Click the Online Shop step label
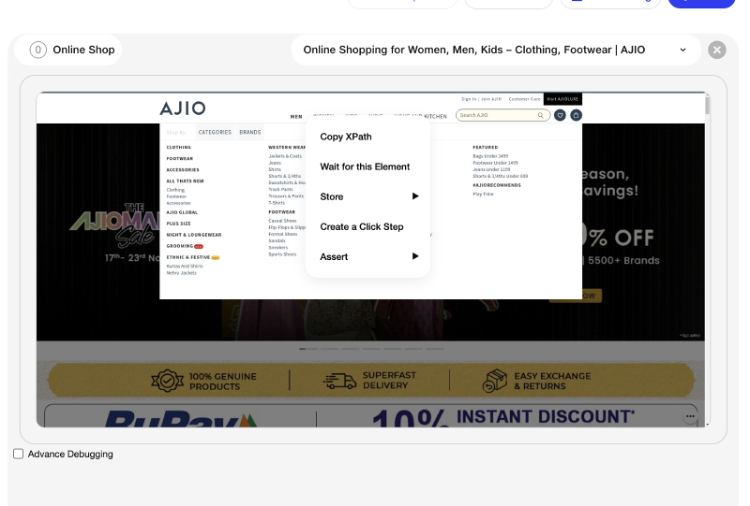750x506 pixels. click(x=84, y=50)
